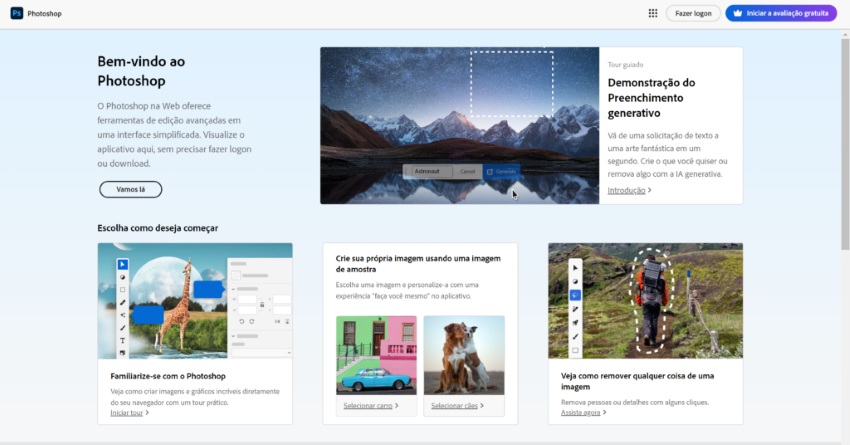This screenshot has width=850, height=445.
Task: Open the Assista agora link
Action: click(583, 412)
